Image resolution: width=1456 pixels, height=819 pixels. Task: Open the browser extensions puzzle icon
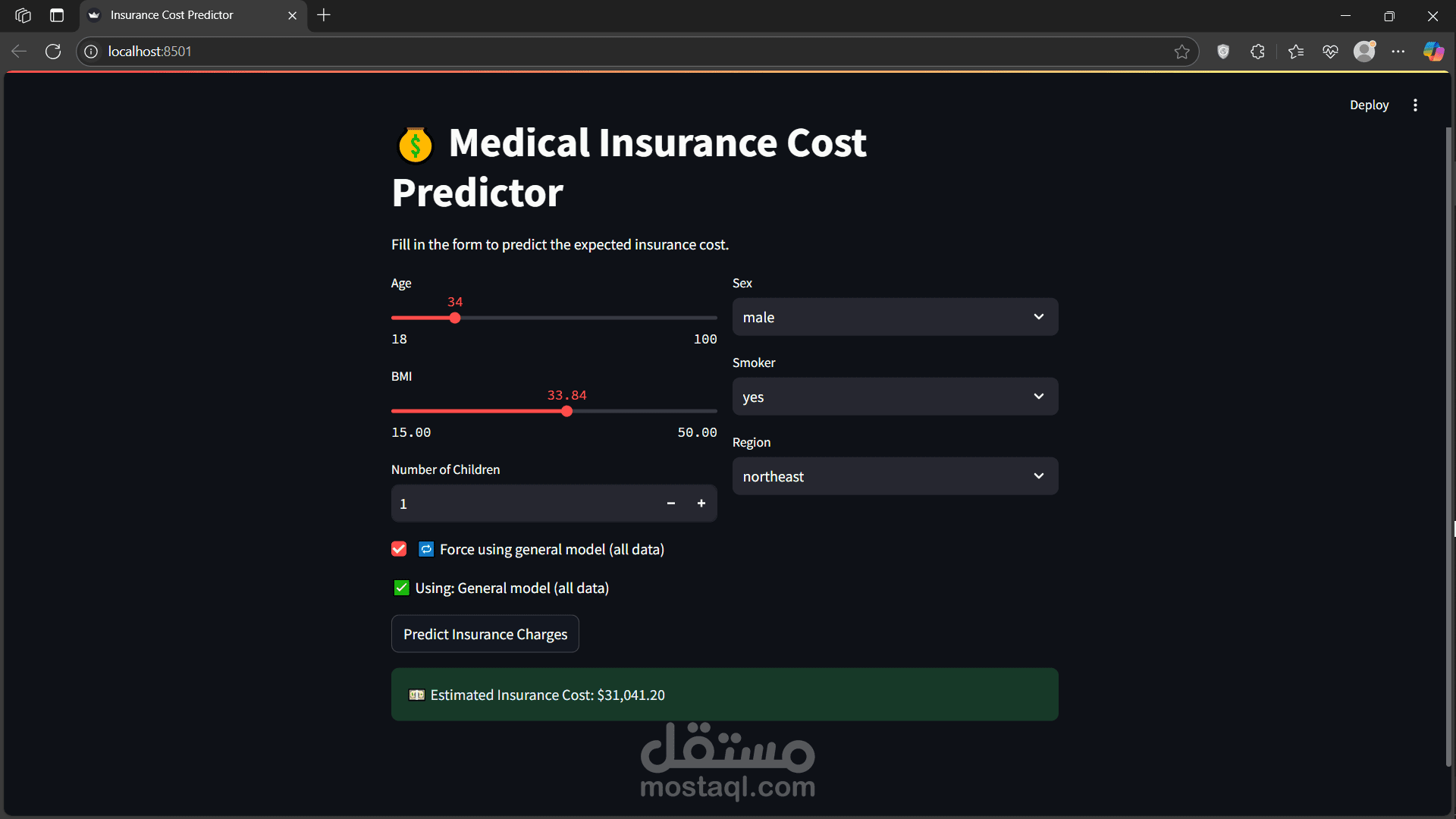click(x=1257, y=52)
